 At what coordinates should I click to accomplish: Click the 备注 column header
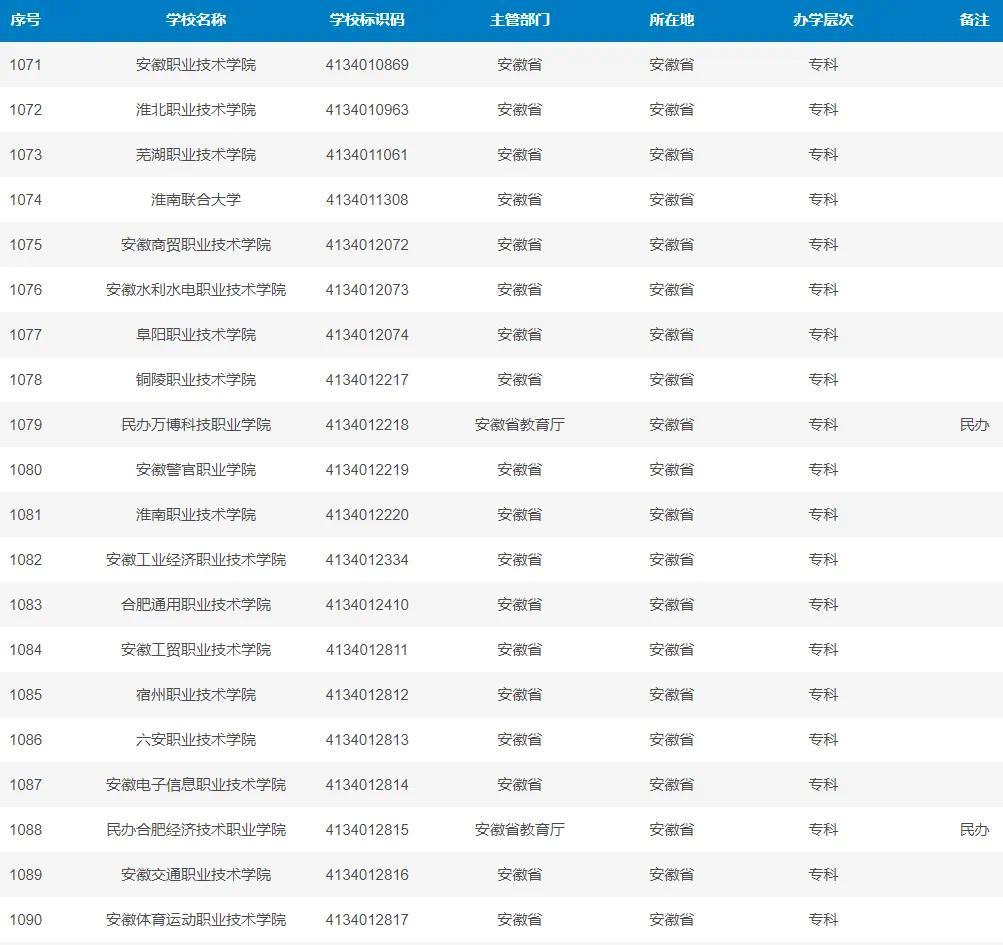coord(974,20)
